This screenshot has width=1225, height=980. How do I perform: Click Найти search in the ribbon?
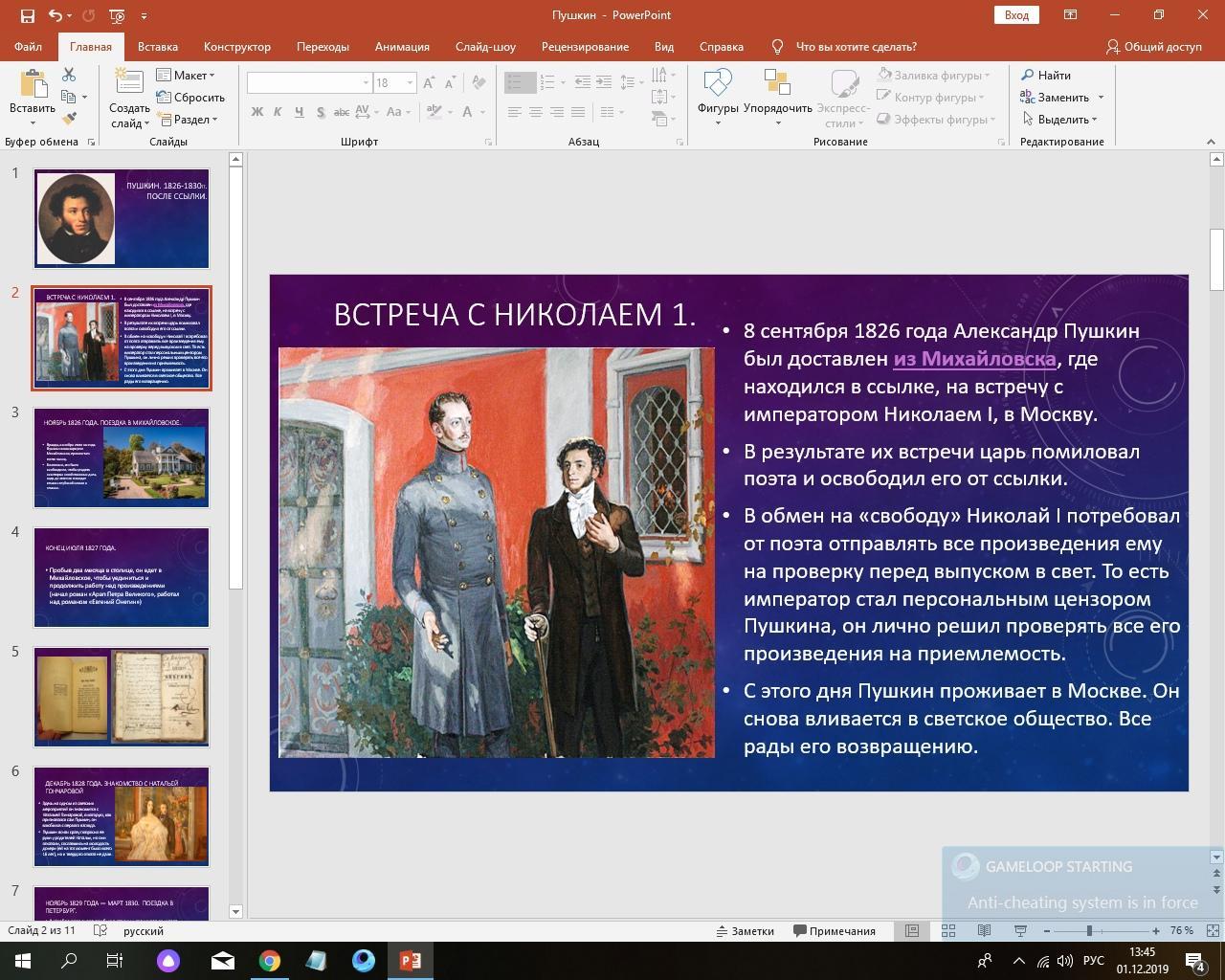pyautogui.click(x=1045, y=75)
